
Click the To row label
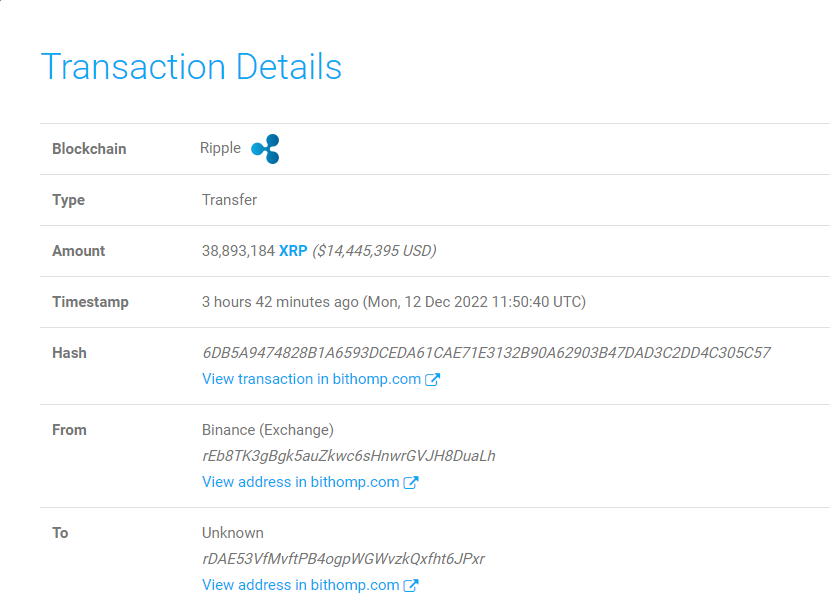60,533
